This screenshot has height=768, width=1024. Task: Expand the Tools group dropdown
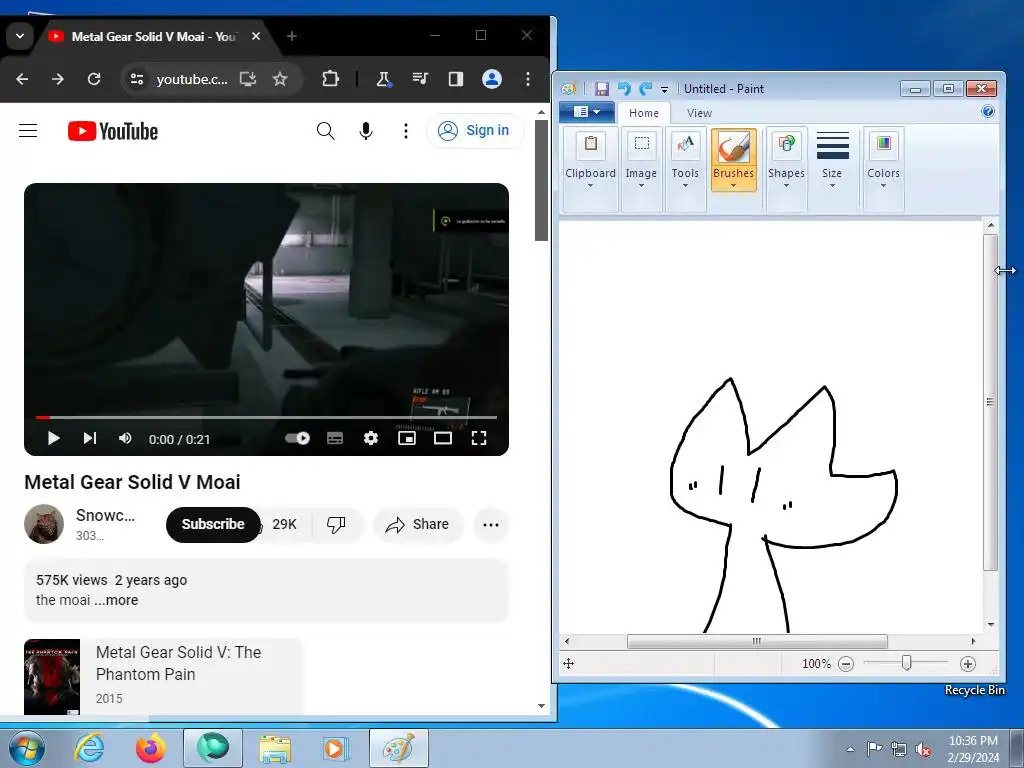coord(685,185)
